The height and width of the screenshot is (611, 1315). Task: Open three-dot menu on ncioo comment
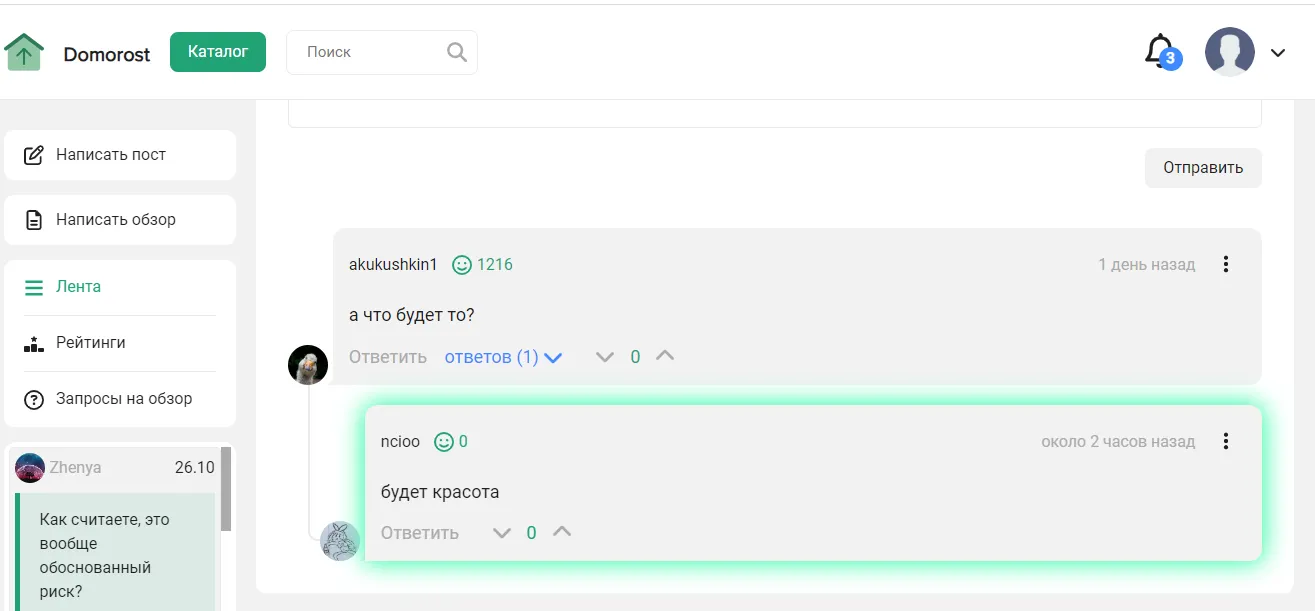point(1226,441)
